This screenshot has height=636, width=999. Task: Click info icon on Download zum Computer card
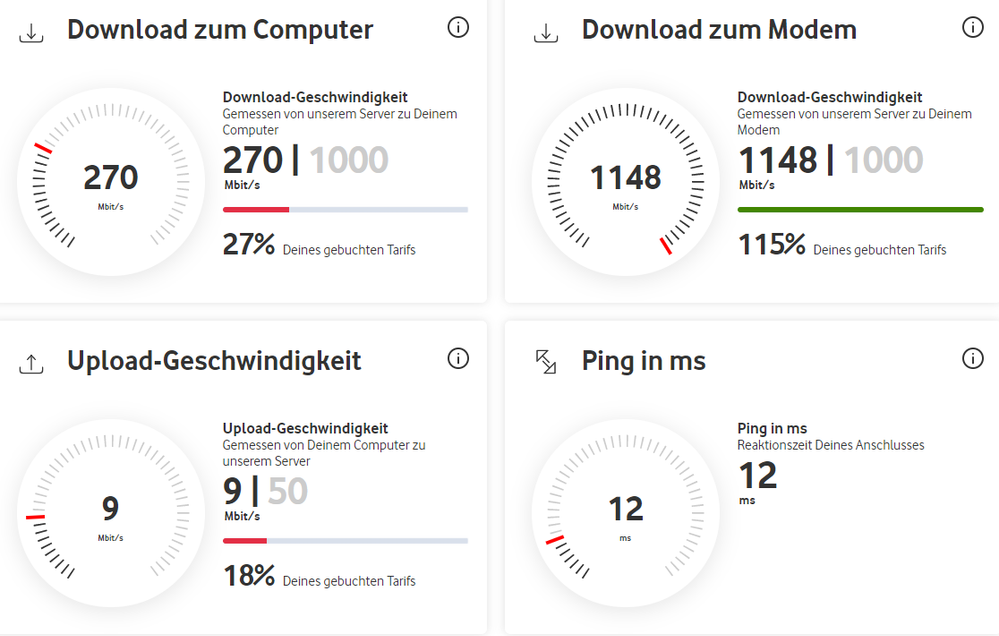458,28
